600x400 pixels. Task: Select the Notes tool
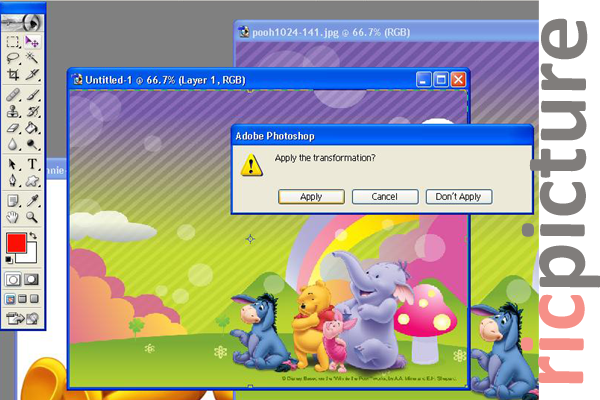13,201
